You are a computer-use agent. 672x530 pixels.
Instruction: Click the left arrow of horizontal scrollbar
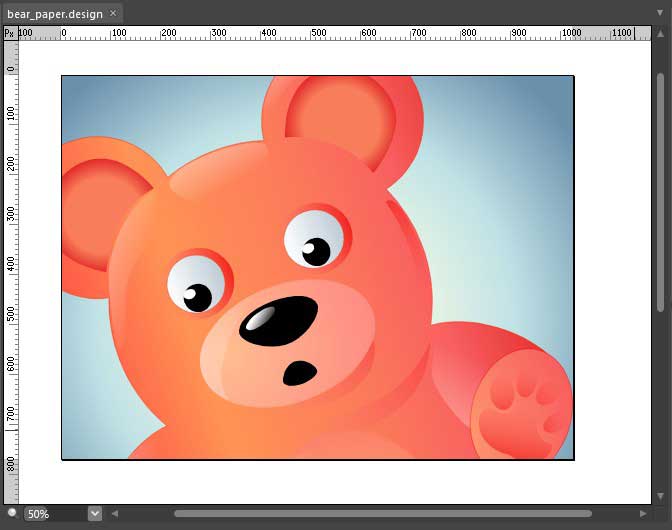point(115,513)
